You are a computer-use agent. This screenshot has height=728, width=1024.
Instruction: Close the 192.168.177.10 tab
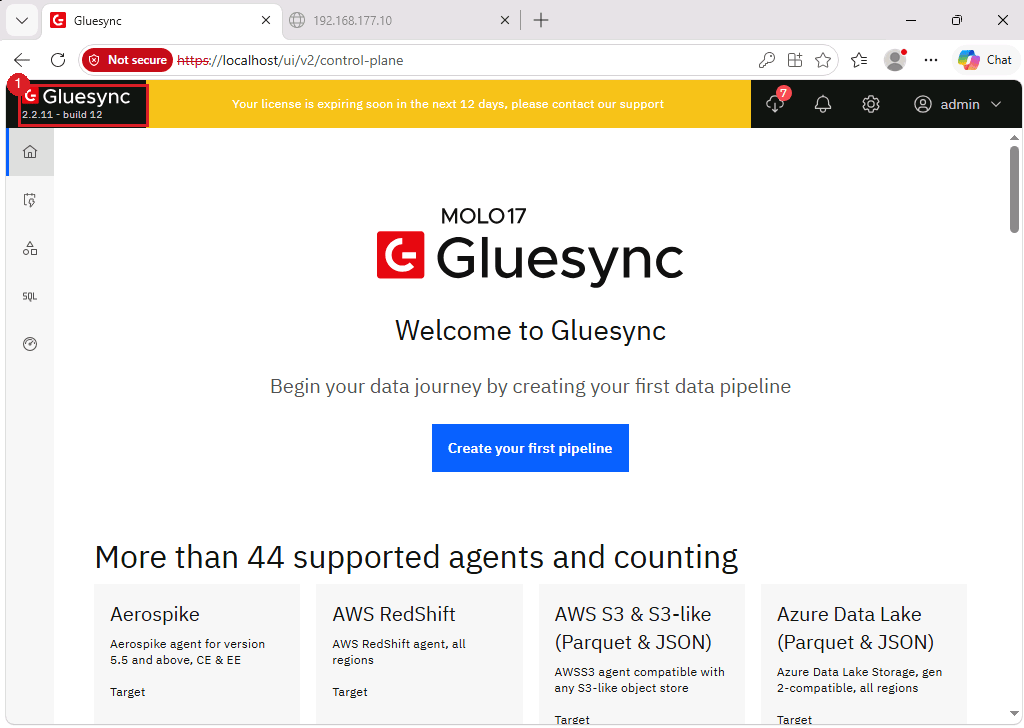505,20
